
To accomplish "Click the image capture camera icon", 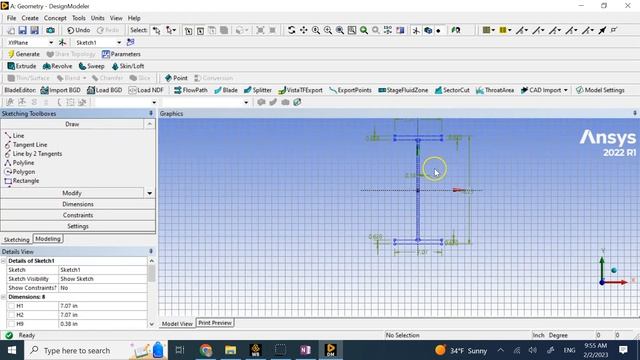I will pos(50,30).
